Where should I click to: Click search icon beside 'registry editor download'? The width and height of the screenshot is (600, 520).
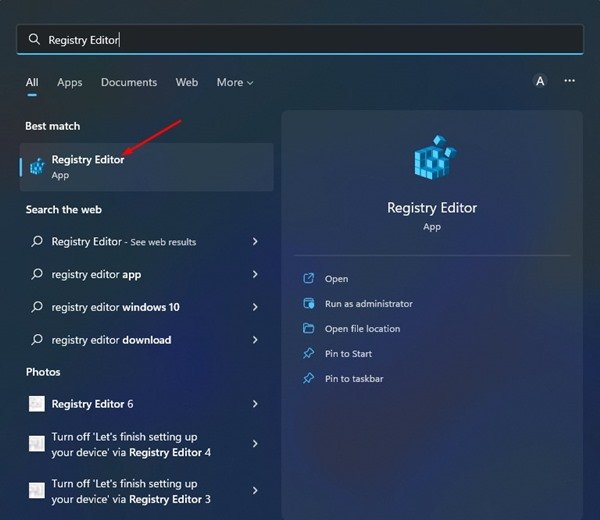[37, 339]
